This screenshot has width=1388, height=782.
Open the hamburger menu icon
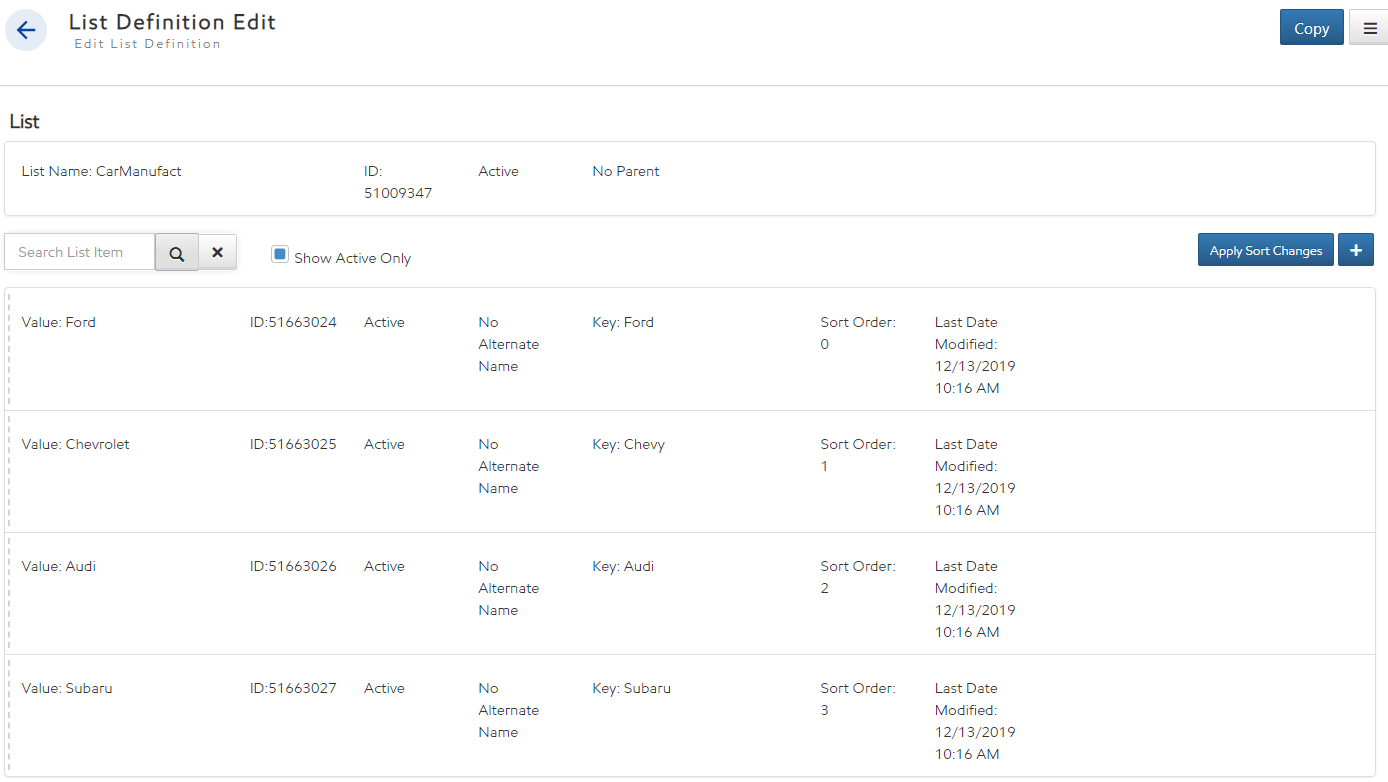(x=1369, y=28)
